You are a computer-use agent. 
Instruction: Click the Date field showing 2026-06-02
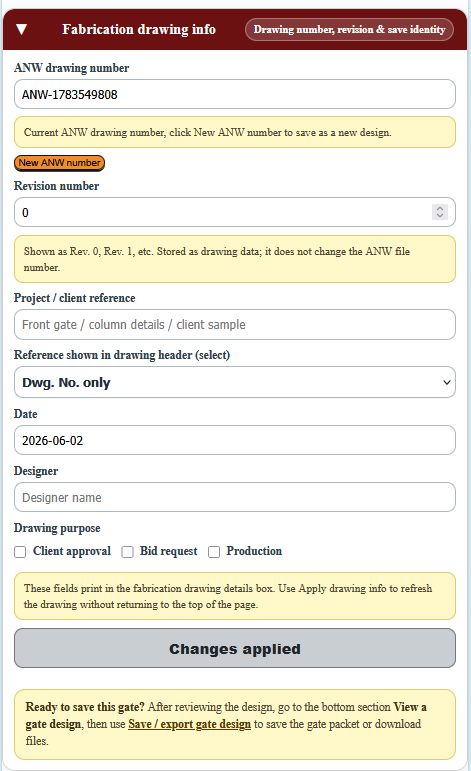235,440
